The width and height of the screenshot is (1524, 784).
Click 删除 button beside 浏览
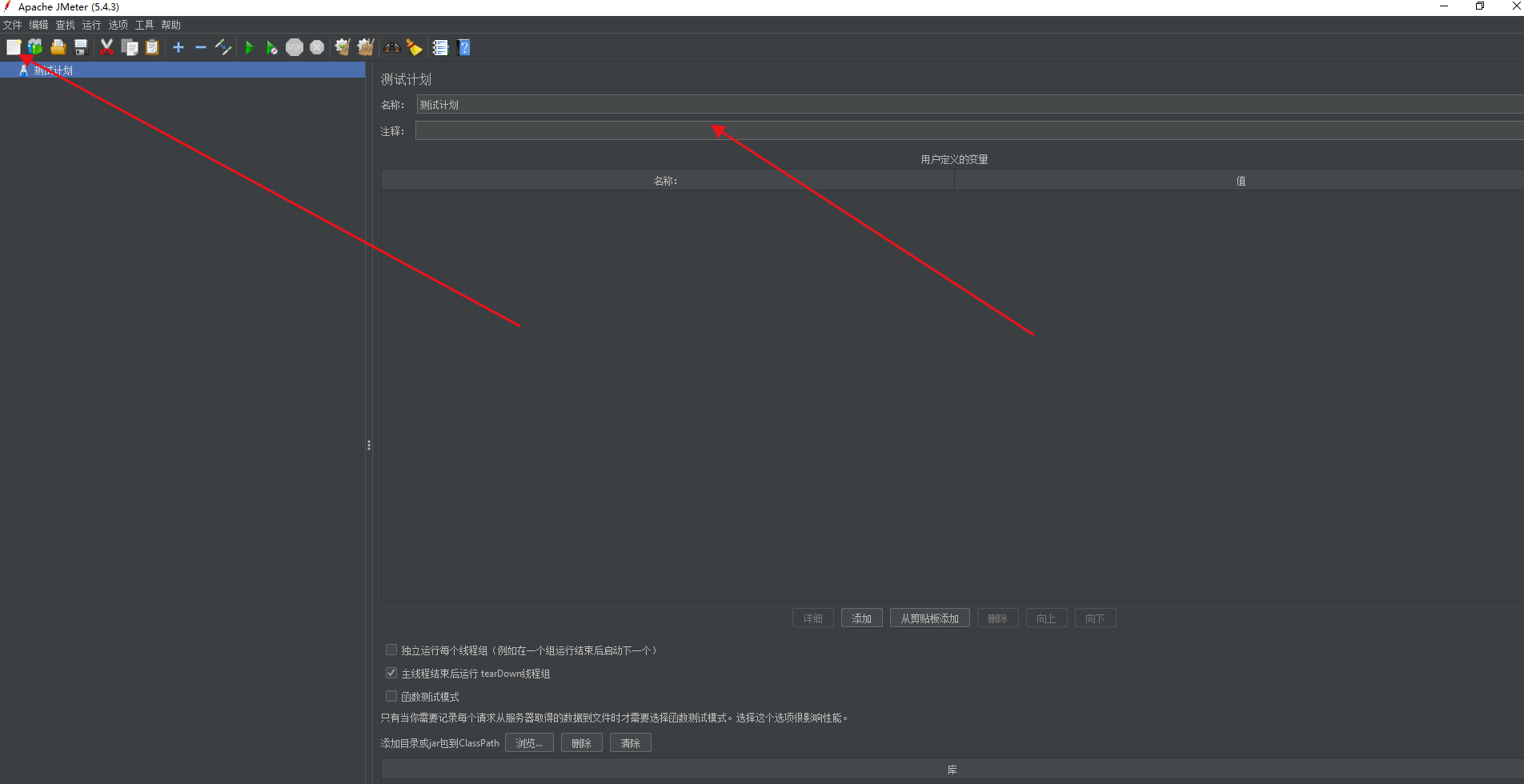582,743
